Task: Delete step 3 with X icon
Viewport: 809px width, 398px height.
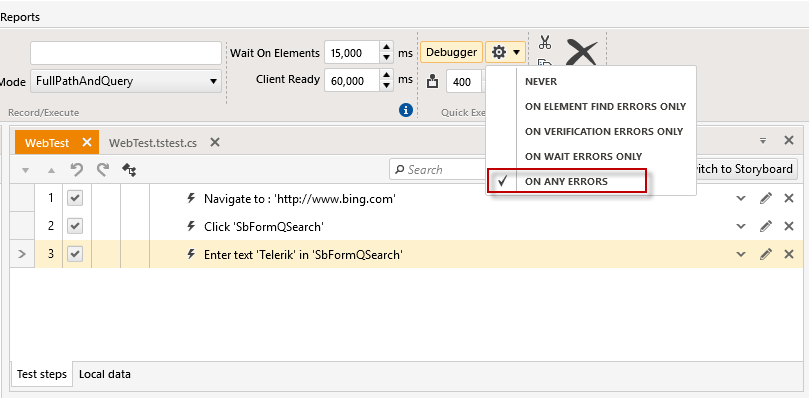Action: pyautogui.click(x=788, y=253)
